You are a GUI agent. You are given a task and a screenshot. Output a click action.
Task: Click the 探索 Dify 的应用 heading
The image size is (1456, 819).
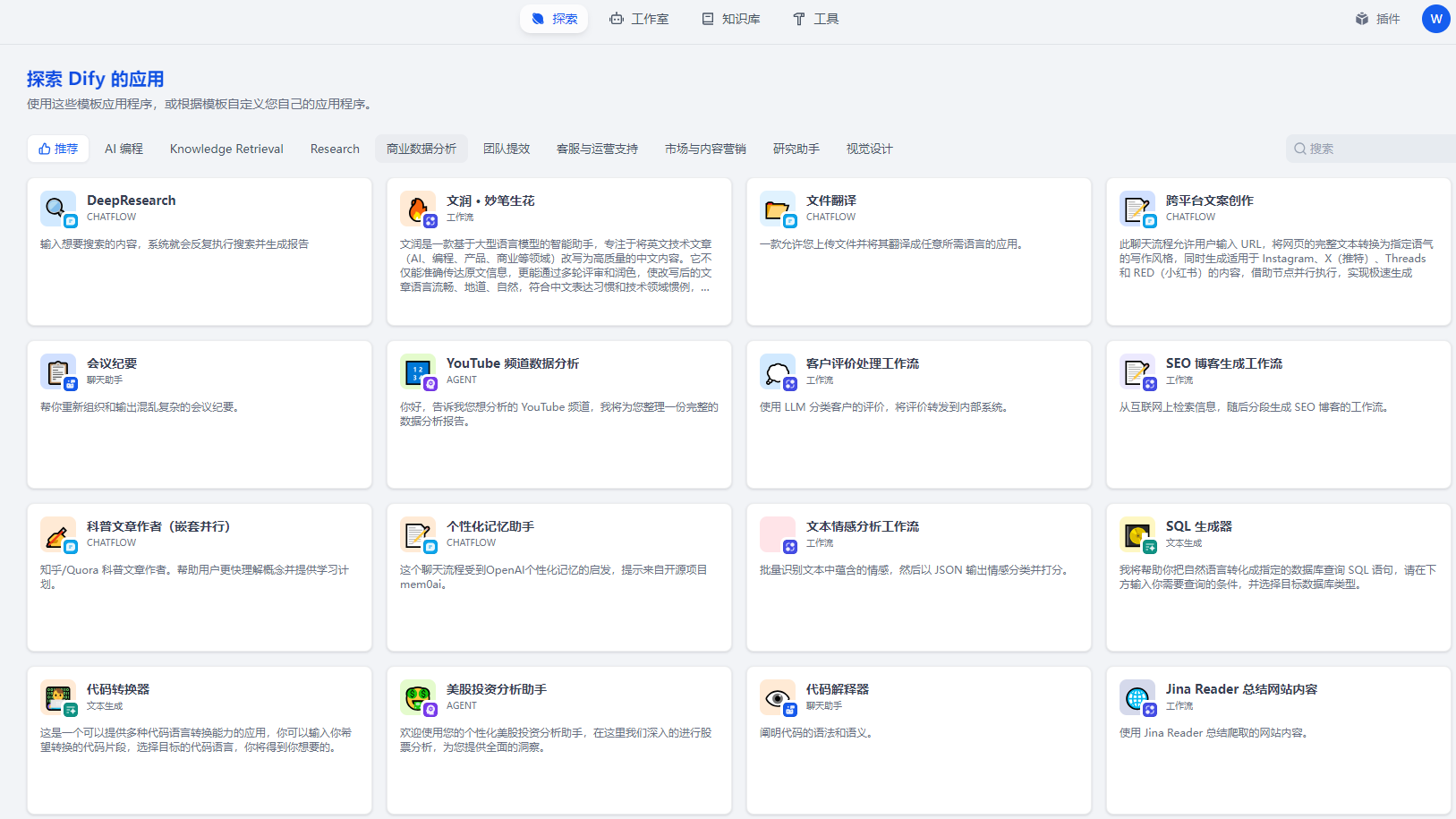pos(96,79)
